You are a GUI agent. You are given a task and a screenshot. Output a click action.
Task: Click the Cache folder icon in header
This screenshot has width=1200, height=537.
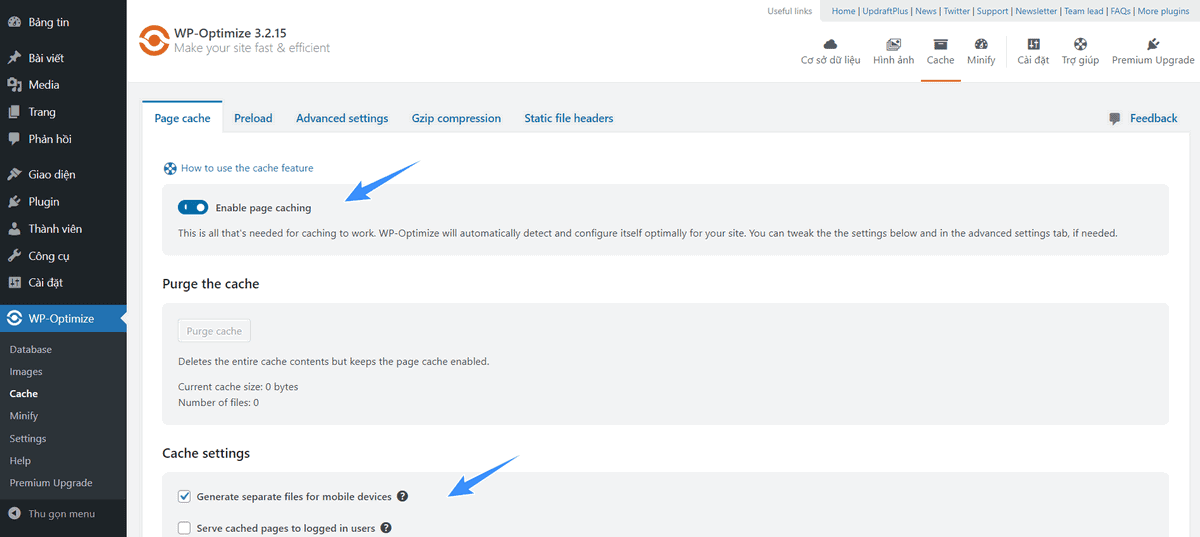[940, 44]
